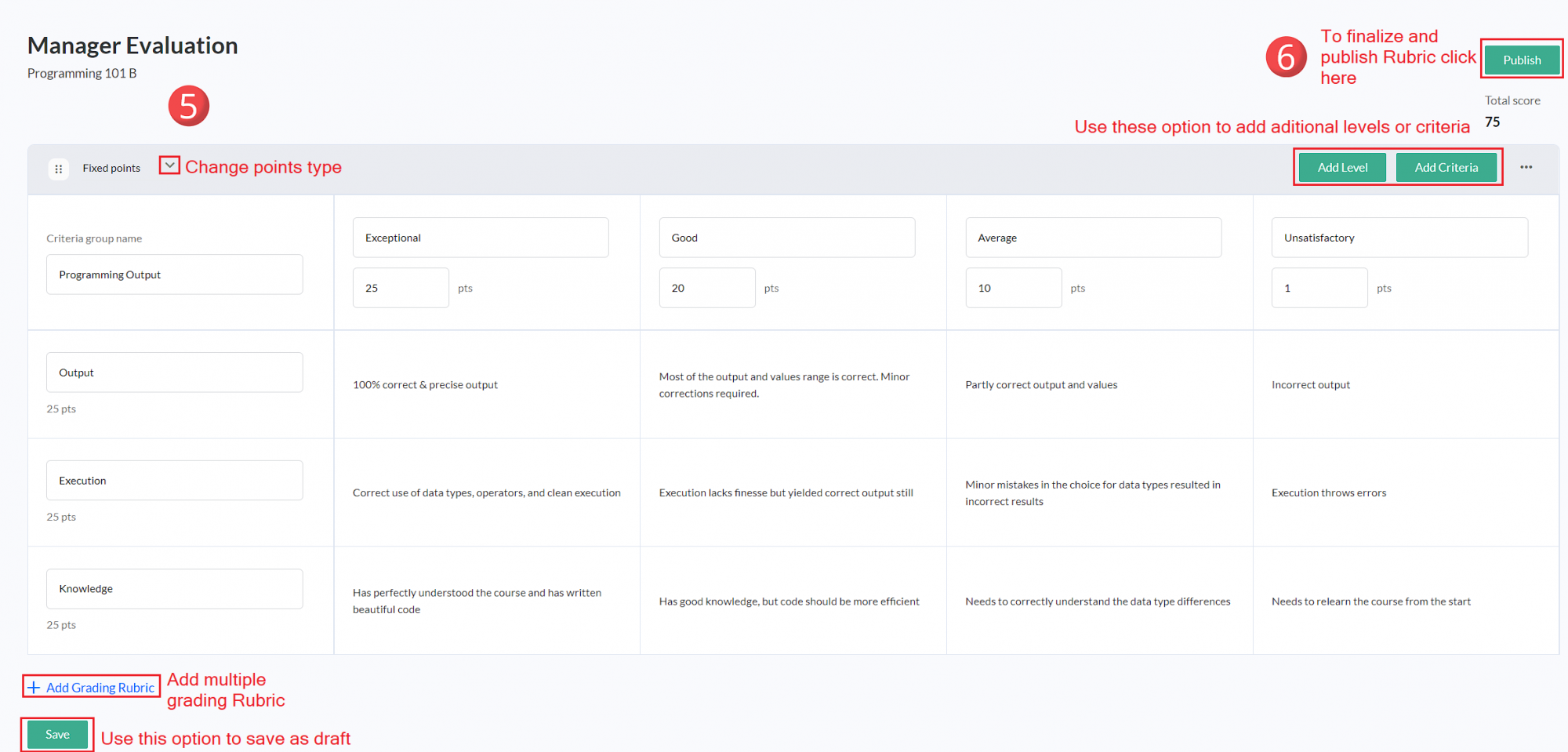Image resolution: width=1568 pixels, height=752 pixels.
Task: Click the Publish button
Action: (x=1522, y=60)
